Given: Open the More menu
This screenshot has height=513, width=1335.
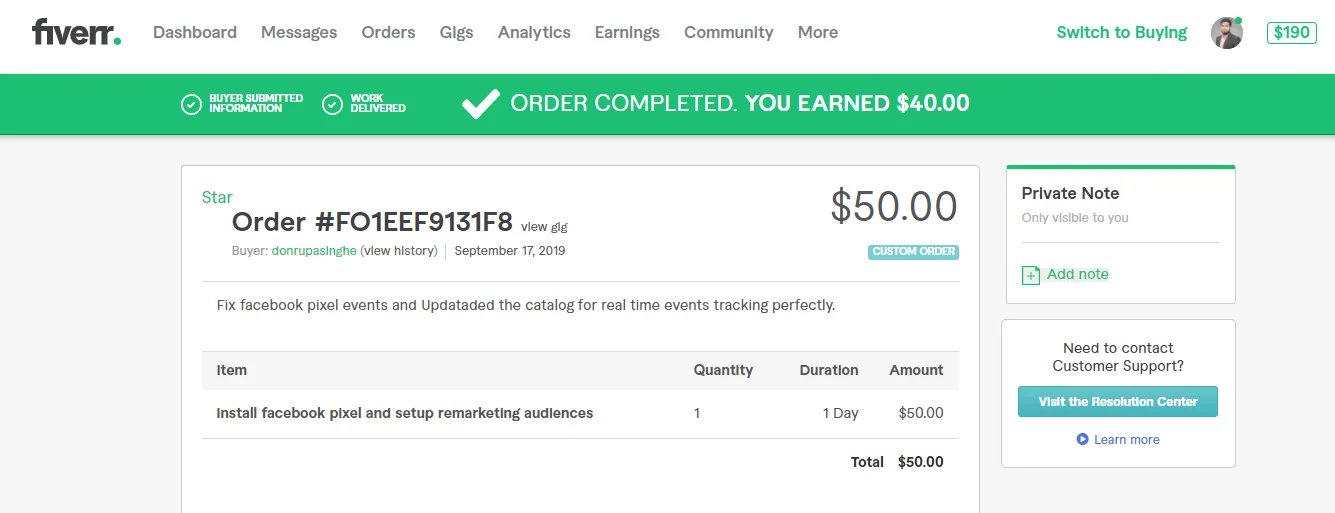Looking at the screenshot, I should click(x=817, y=32).
